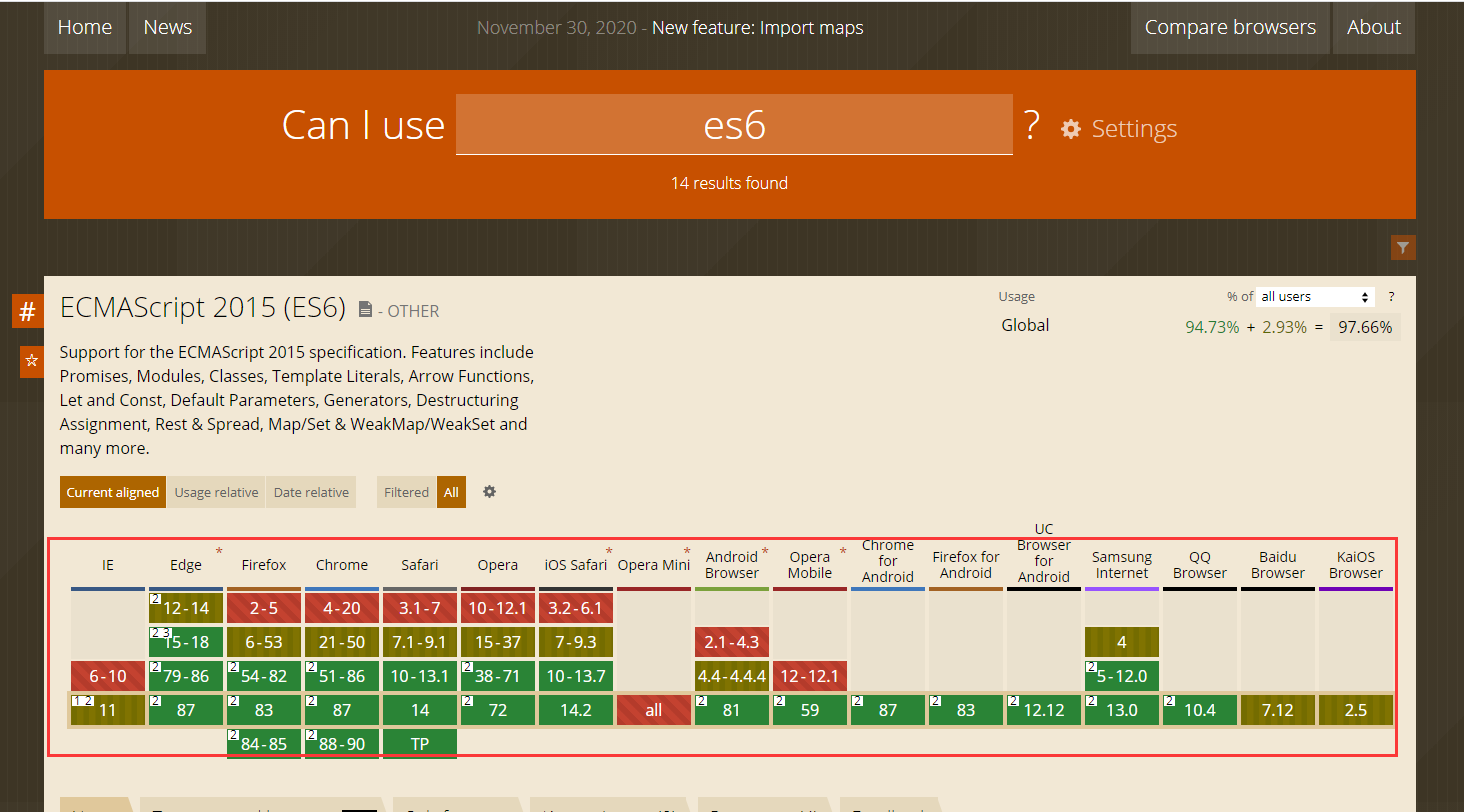This screenshot has width=1464, height=812.
Task: Open table settings gear beside All
Action: pyautogui.click(x=489, y=492)
